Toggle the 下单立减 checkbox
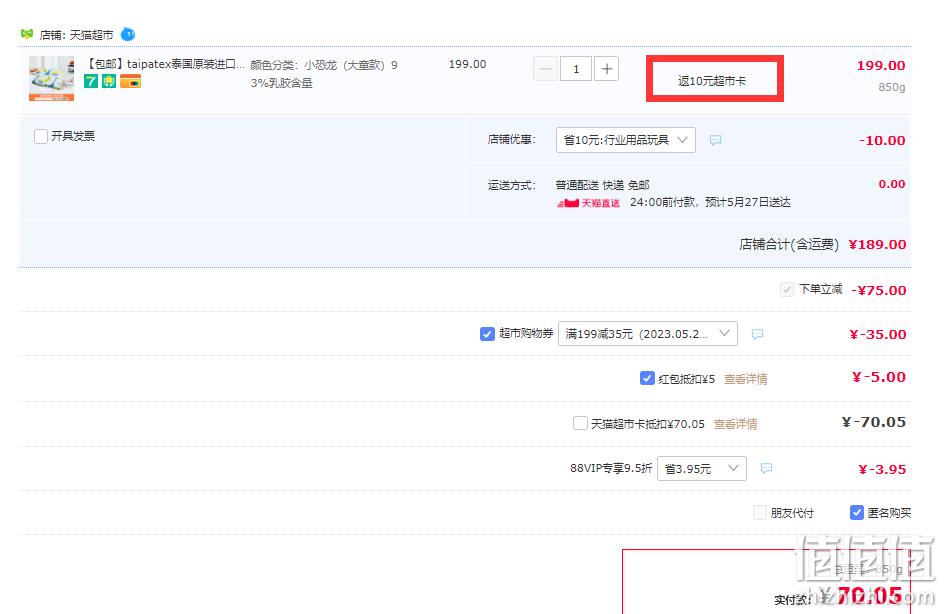 click(x=787, y=290)
